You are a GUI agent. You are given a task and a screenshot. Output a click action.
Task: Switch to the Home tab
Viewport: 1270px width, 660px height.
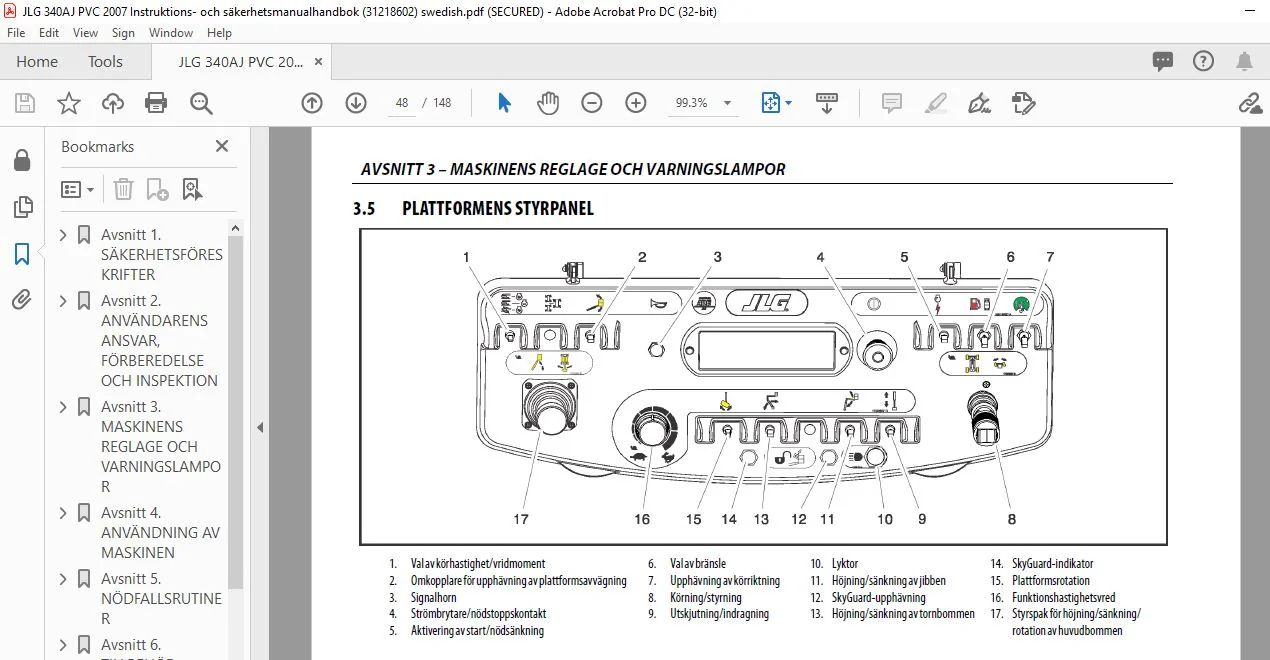pyautogui.click(x=37, y=62)
